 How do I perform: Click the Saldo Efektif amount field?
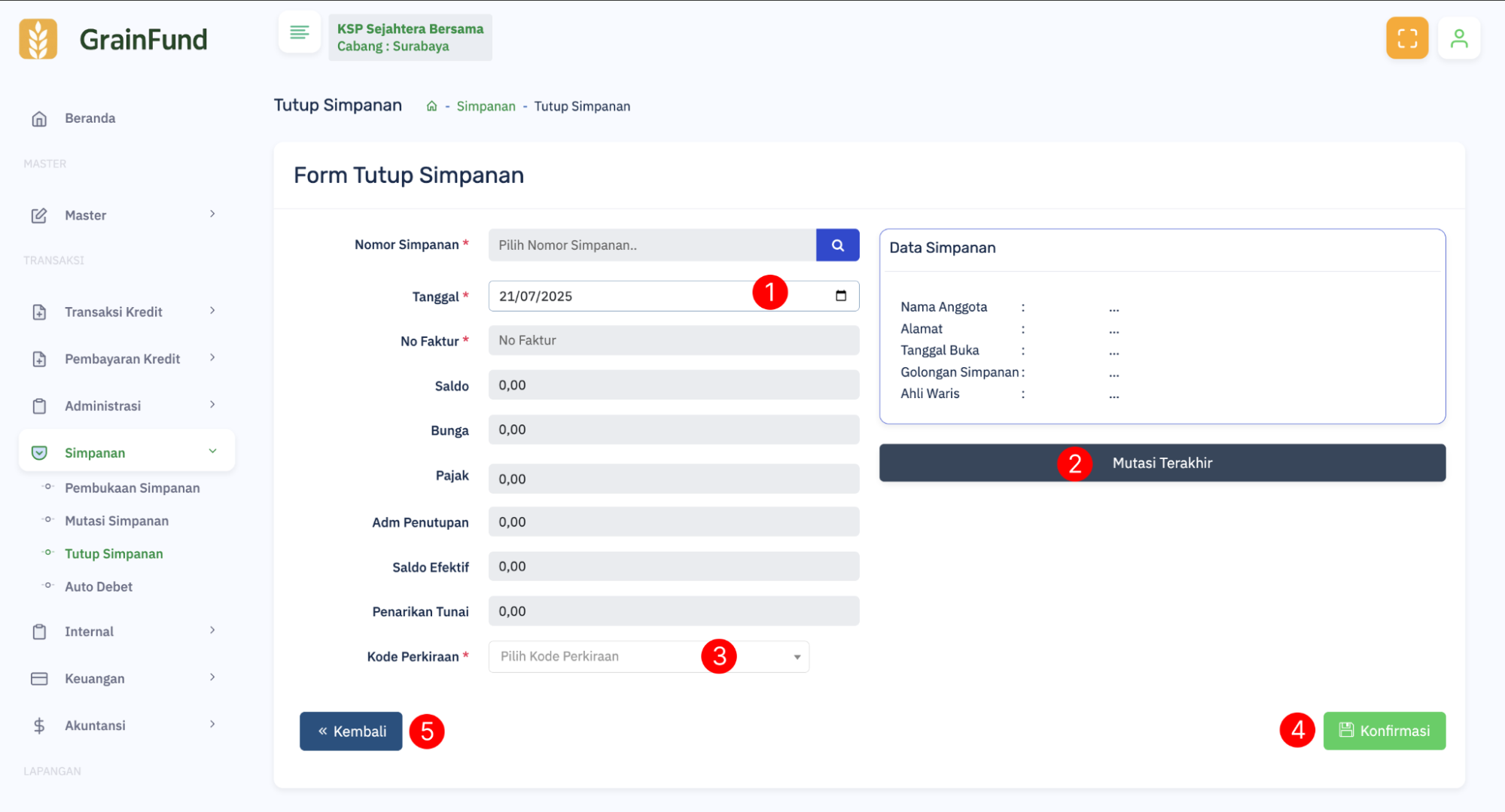(673, 566)
